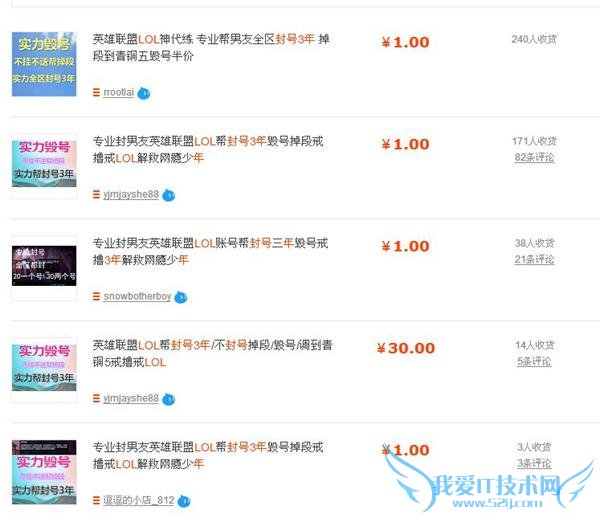Open the 5条评论 reviews link
The width and height of the screenshot is (600, 518).
click(x=534, y=362)
